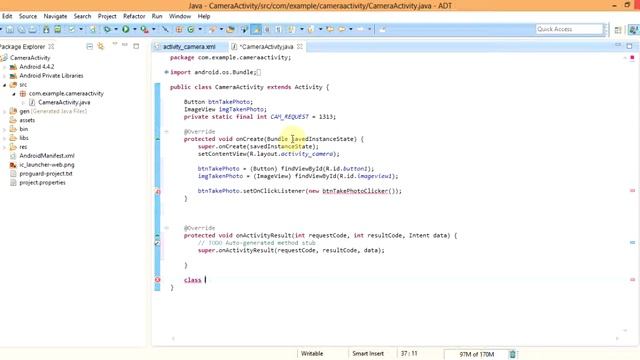Maximize the editor area
Image resolution: width=640 pixels, height=360 pixels.
click(629, 46)
